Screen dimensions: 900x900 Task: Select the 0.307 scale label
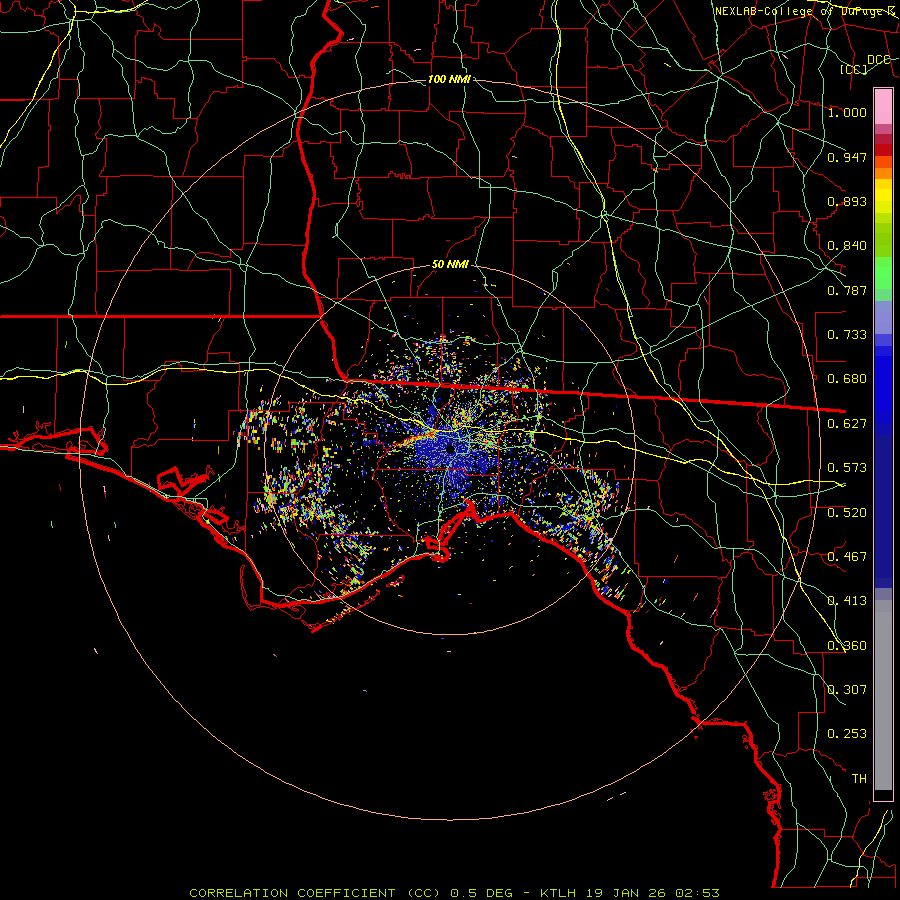[x=847, y=690]
